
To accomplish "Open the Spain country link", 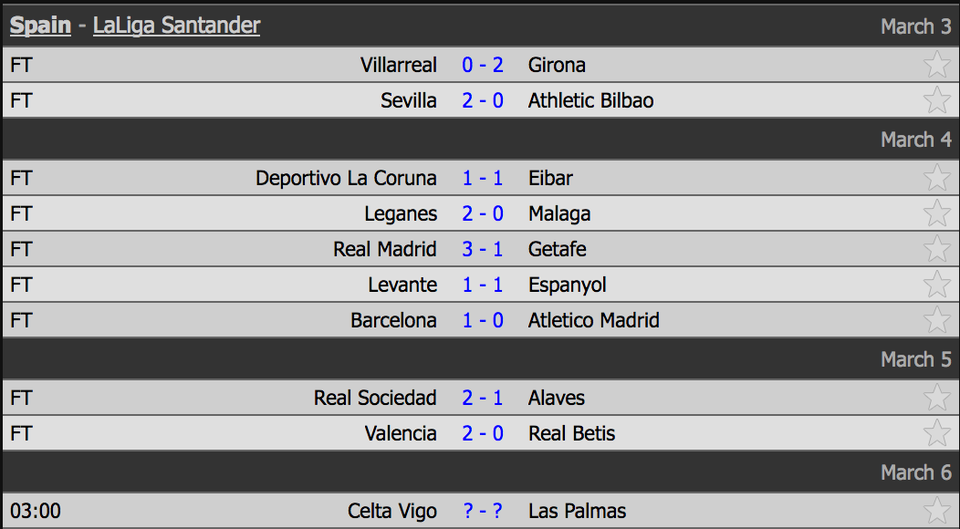I will tap(40, 26).
